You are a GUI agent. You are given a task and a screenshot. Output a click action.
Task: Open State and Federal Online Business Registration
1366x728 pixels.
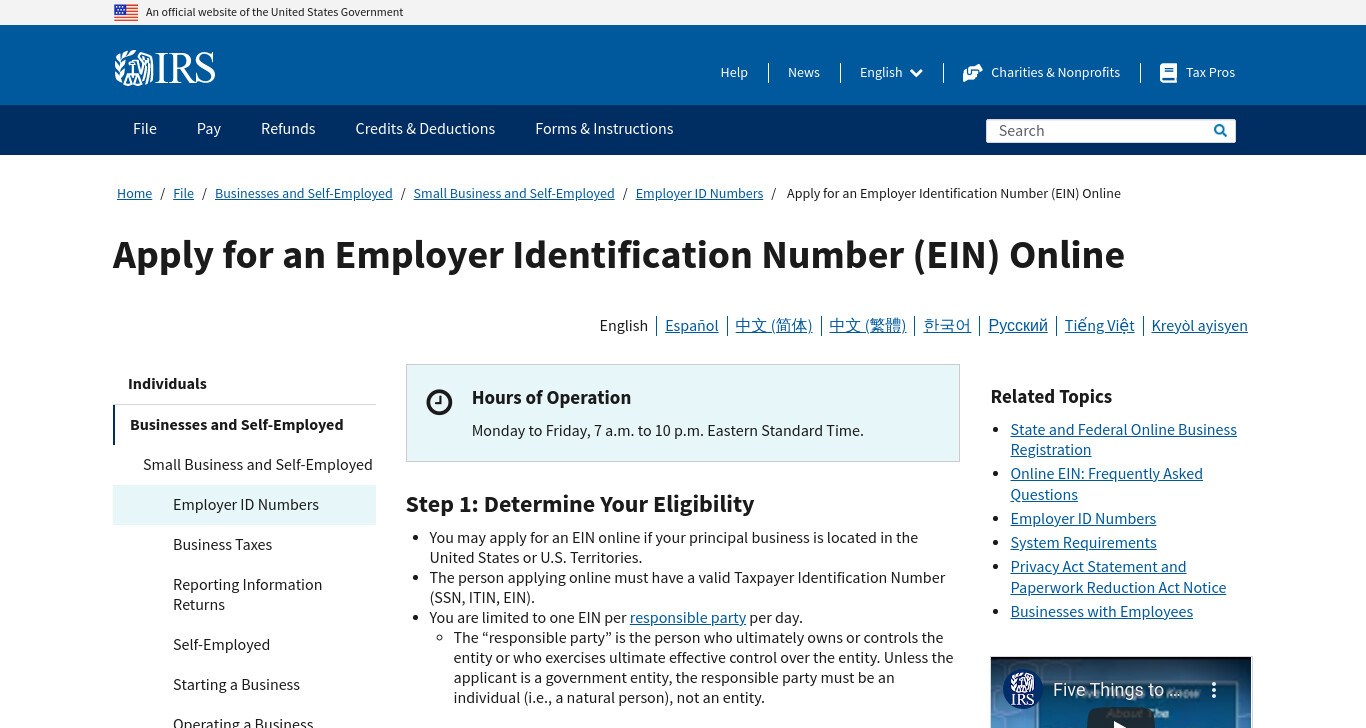(1123, 440)
